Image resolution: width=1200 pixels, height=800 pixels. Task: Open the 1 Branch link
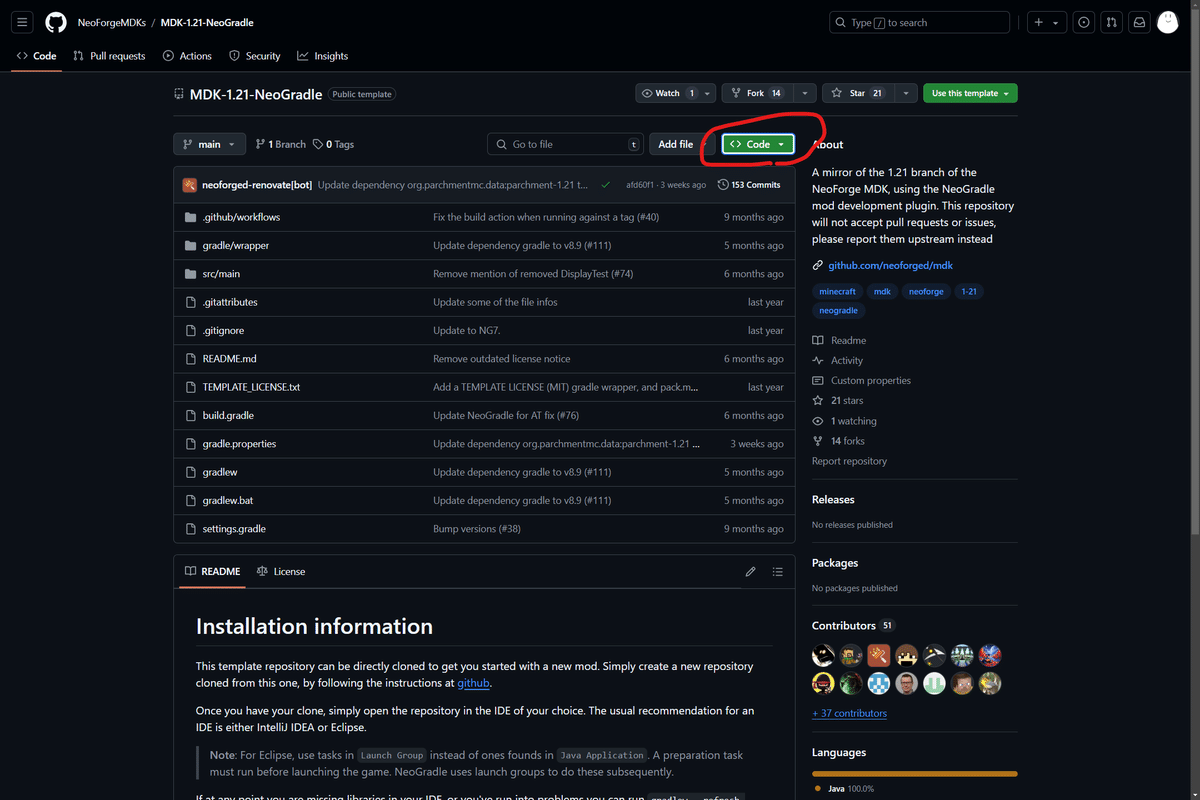click(x=281, y=144)
